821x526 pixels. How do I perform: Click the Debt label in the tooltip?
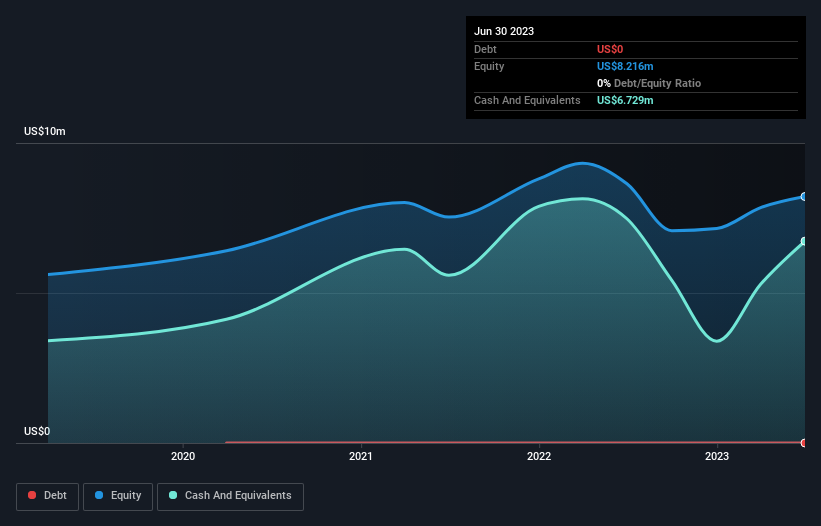(x=485, y=49)
